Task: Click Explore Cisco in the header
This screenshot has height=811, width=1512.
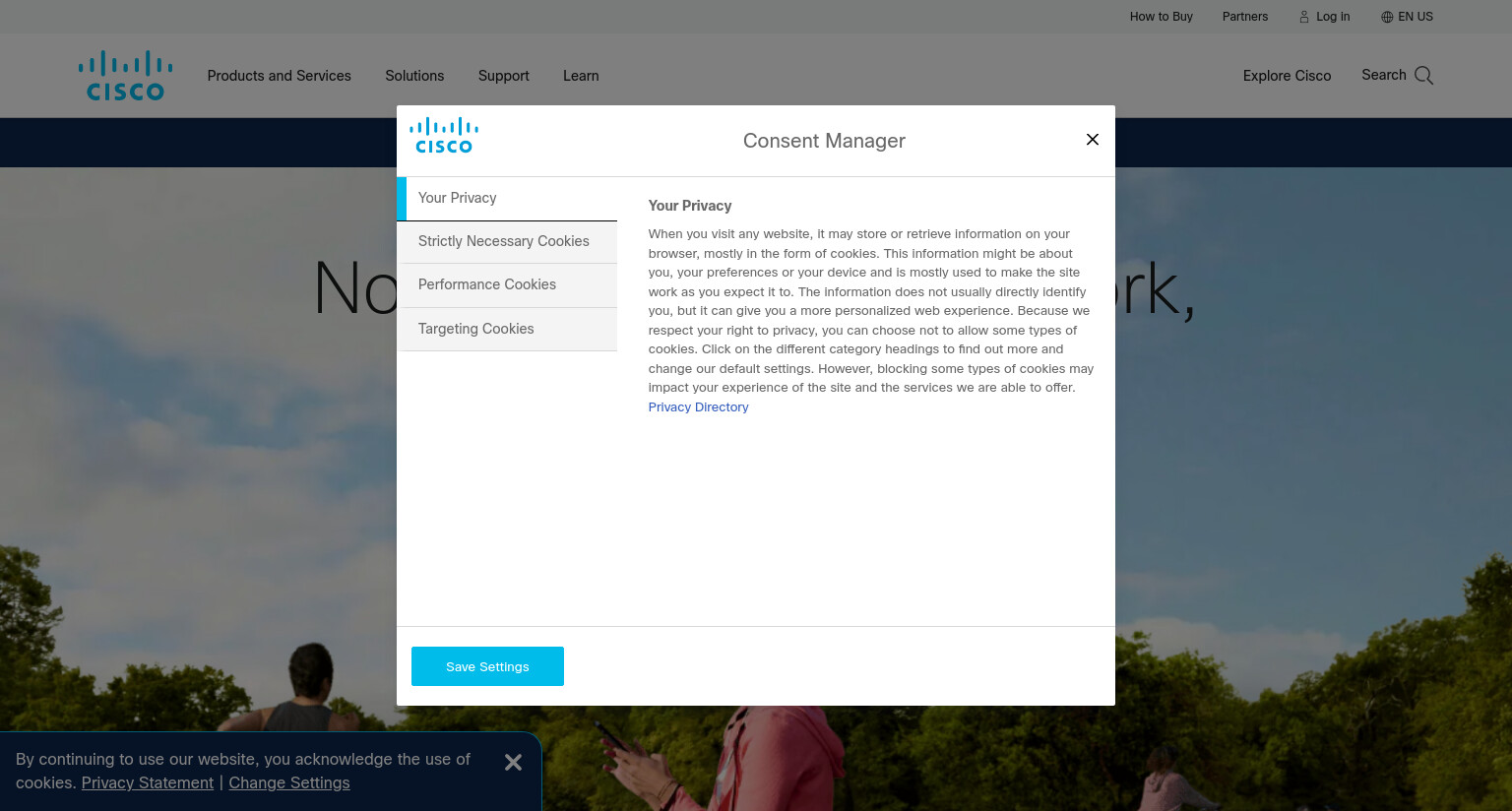Action: click(1287, 76)
